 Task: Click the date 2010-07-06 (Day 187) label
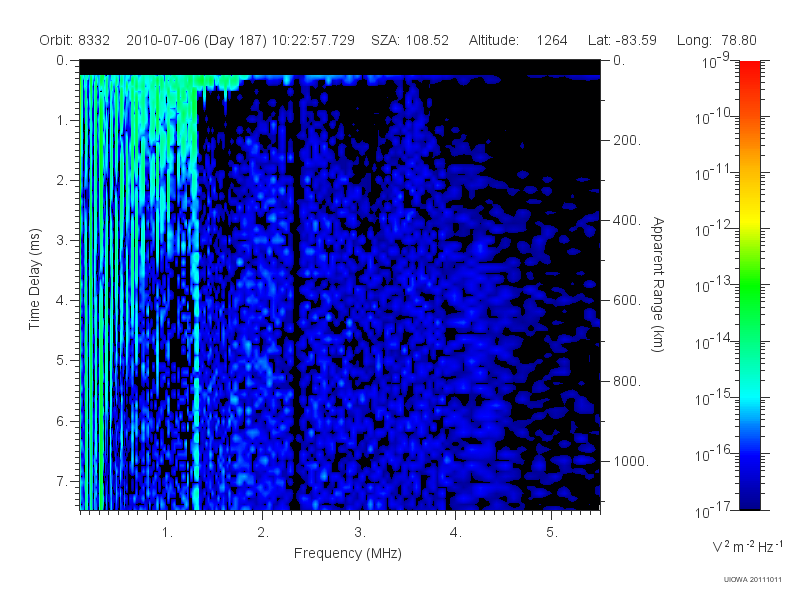point(196,40)
